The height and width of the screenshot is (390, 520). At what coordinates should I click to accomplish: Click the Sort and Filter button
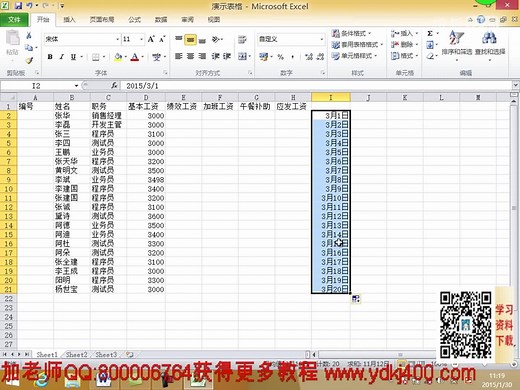click(457, 45)
